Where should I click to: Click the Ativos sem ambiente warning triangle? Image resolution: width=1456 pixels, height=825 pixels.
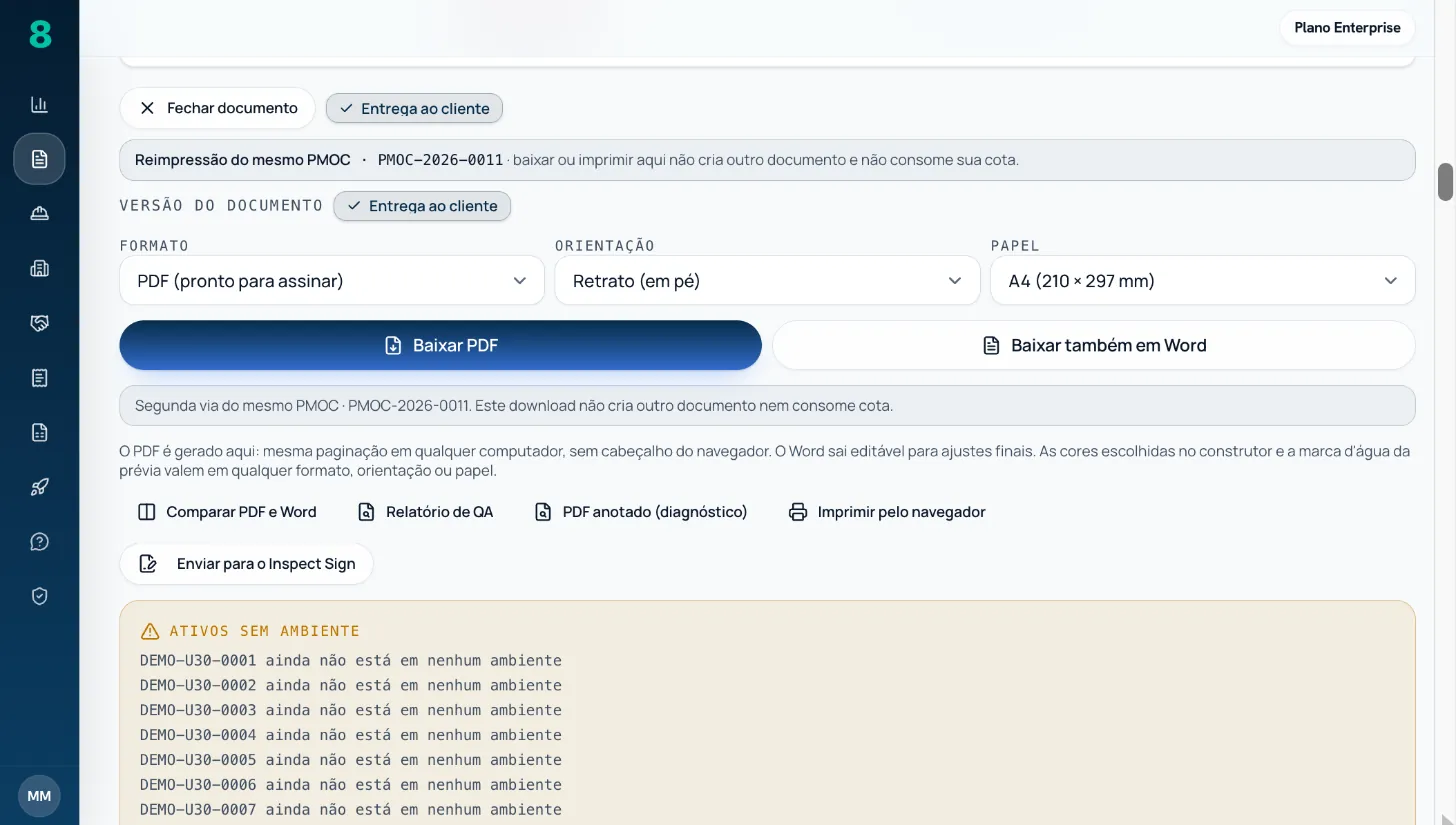pos(150,631)
